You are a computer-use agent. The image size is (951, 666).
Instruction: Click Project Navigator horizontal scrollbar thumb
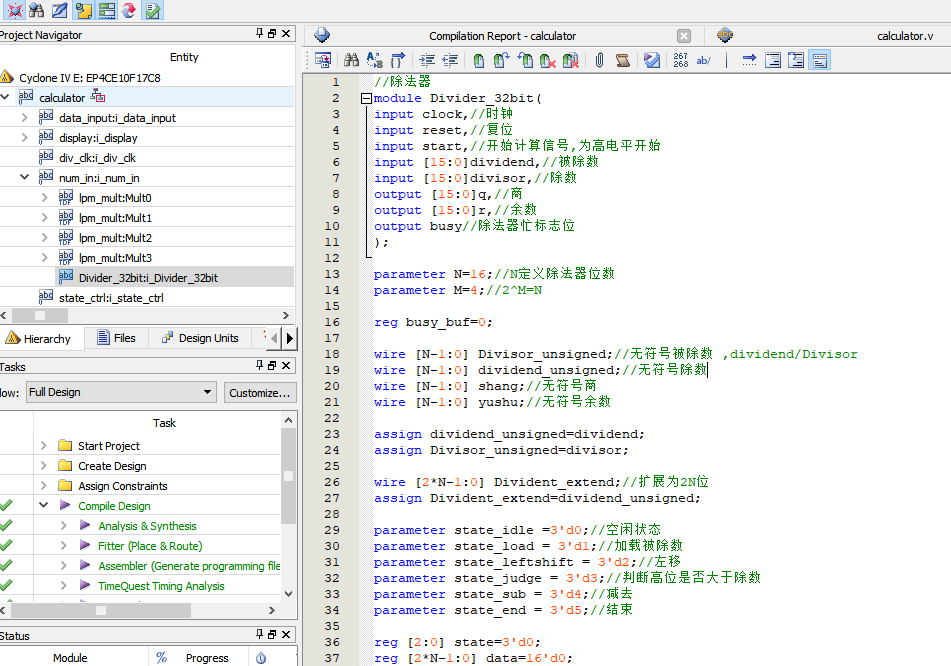click(40, 315)
